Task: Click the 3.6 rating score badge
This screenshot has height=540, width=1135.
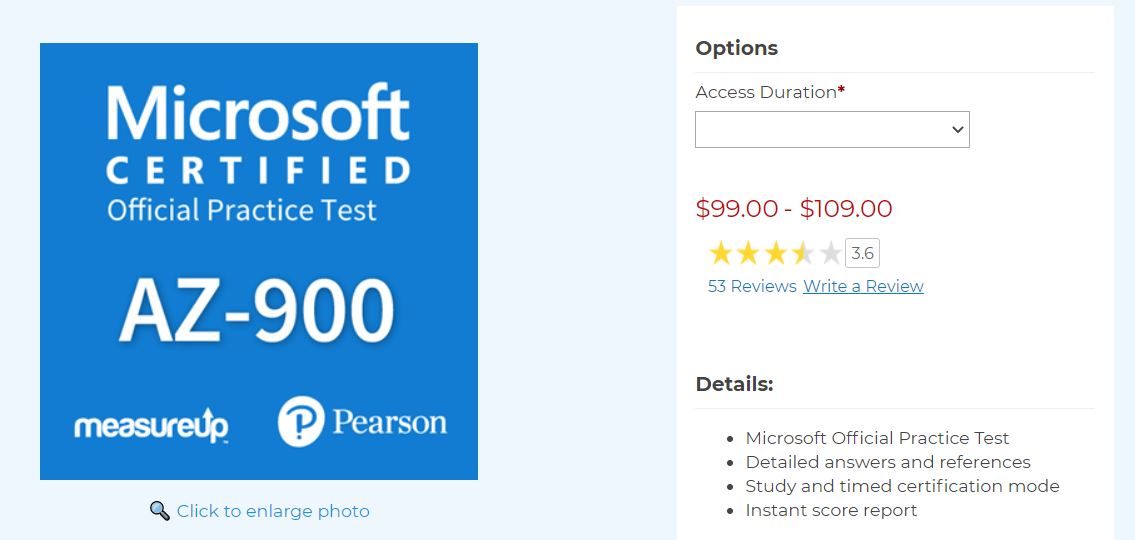Action: tap(862, 254)
